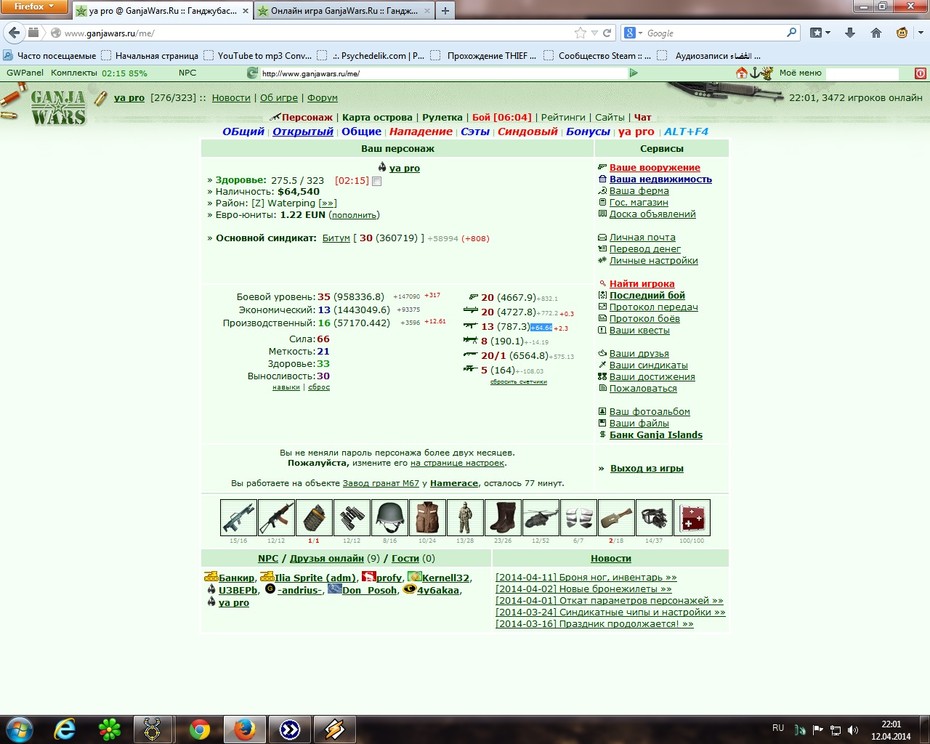Click volume icon in system tray
This screenshot has width=930, height=744.
click(853, 730)
